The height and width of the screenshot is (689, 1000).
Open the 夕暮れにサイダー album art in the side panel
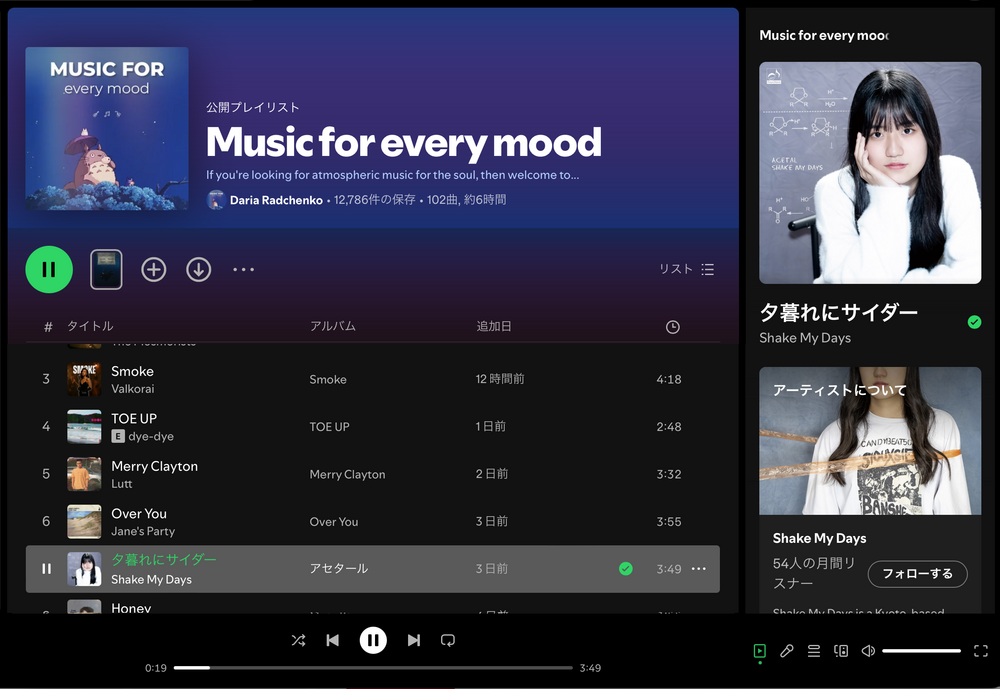coord(870,173)
